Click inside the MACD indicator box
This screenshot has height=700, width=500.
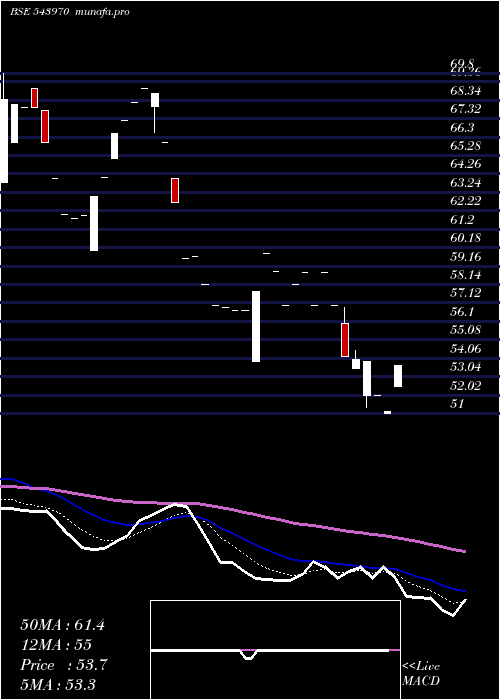[275, 650]
